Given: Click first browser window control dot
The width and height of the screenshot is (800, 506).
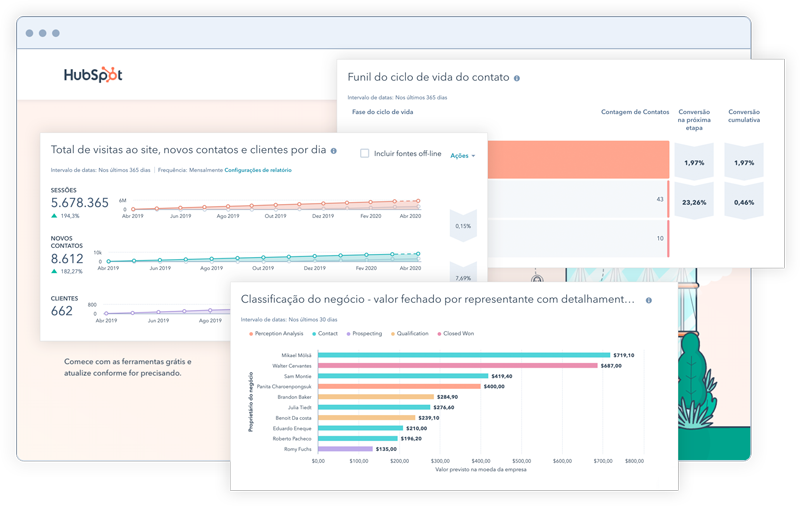Looking at the screenshot, I should point(30,33).
